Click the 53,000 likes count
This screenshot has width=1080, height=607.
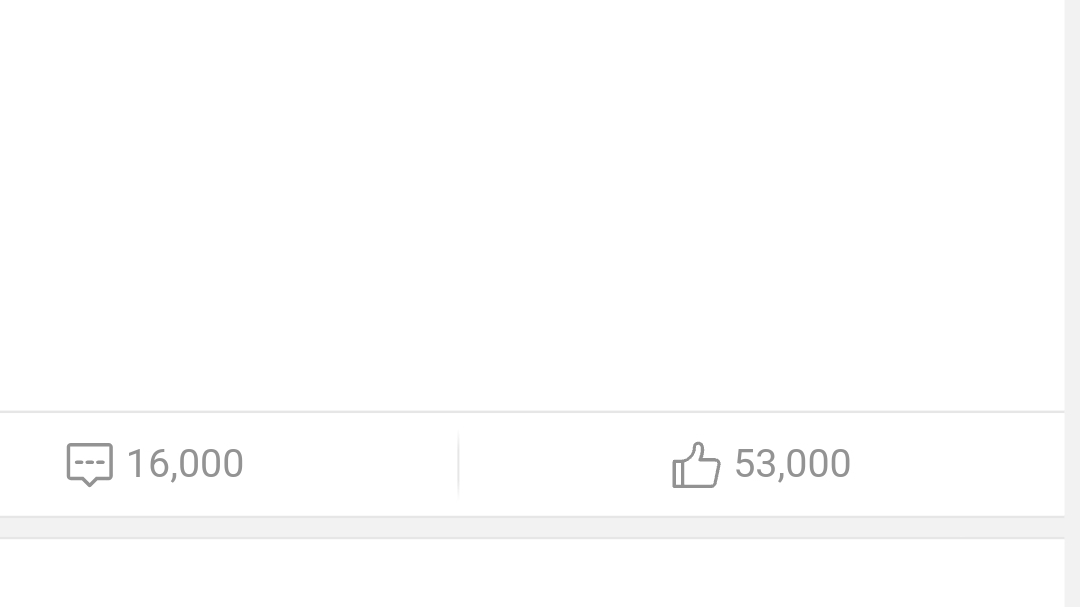click(x=792, y=464)
